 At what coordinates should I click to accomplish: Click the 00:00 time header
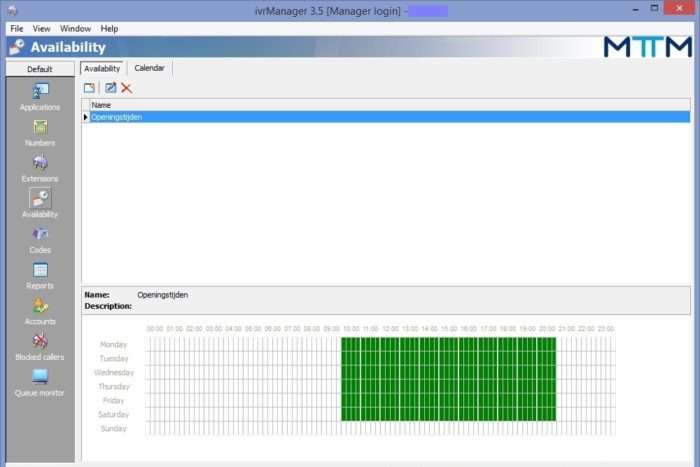[x=155, y=329]
